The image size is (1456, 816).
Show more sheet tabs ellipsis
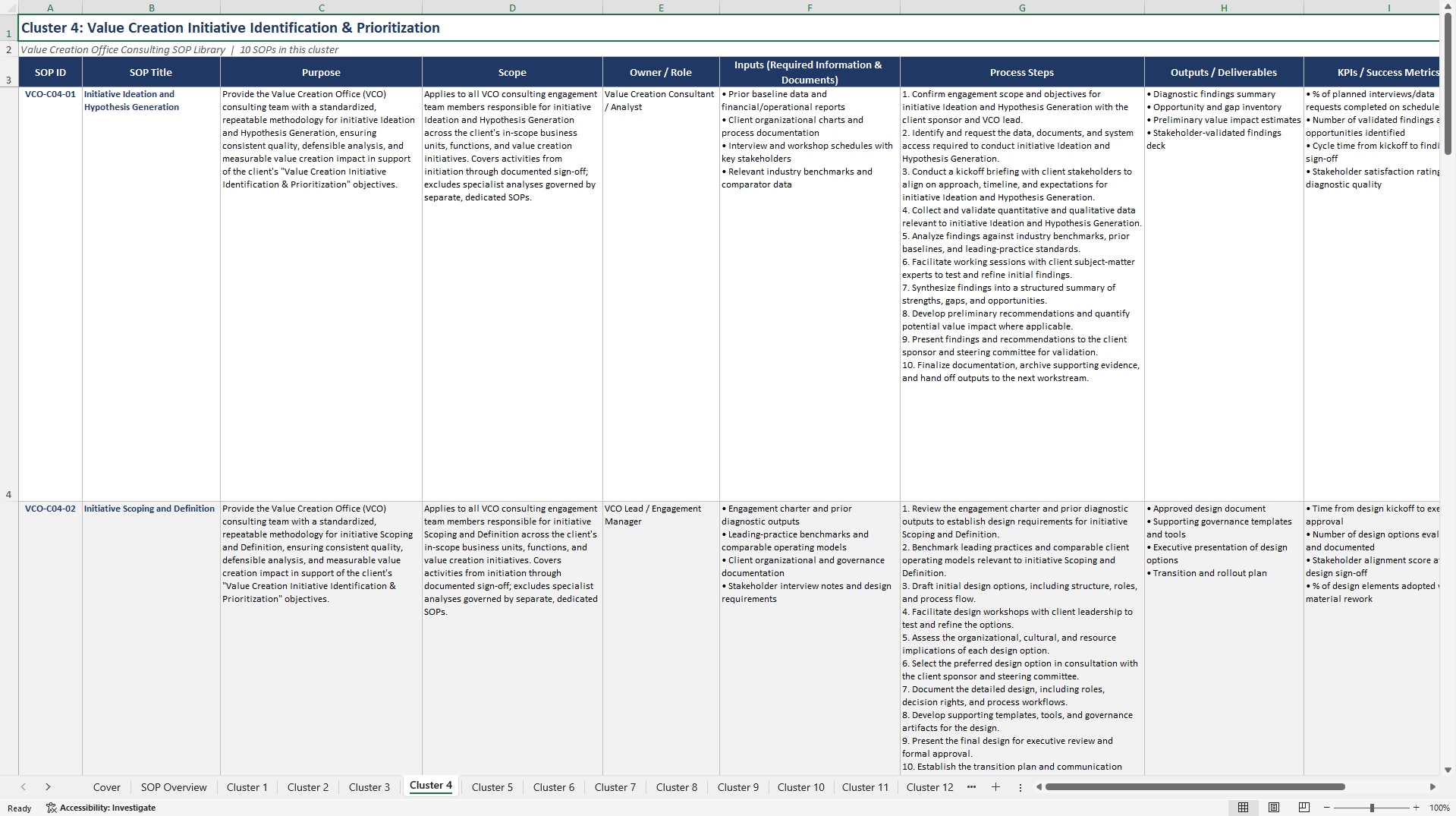[971, 787]
